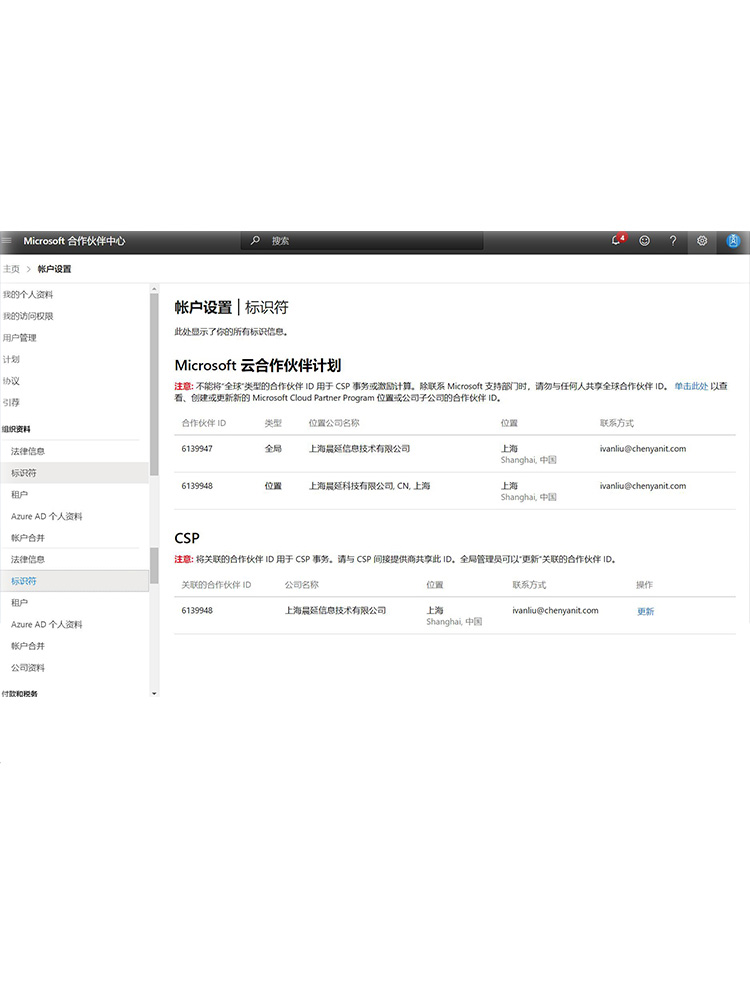This screenshot has width=750, height=1000.
Task: Click the email in the CSP table row
Action: coord(555,610)
